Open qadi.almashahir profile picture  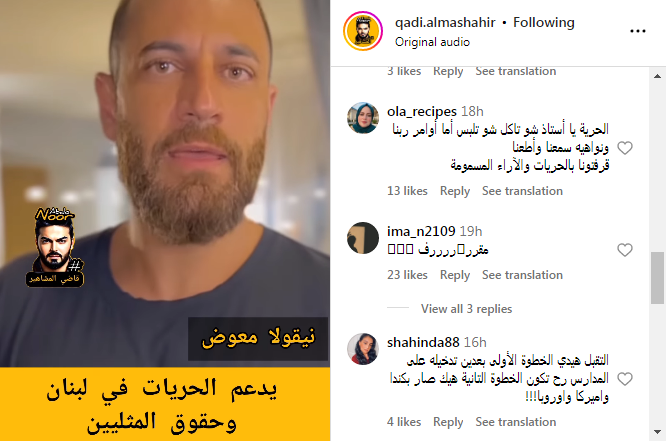point(363,31)
